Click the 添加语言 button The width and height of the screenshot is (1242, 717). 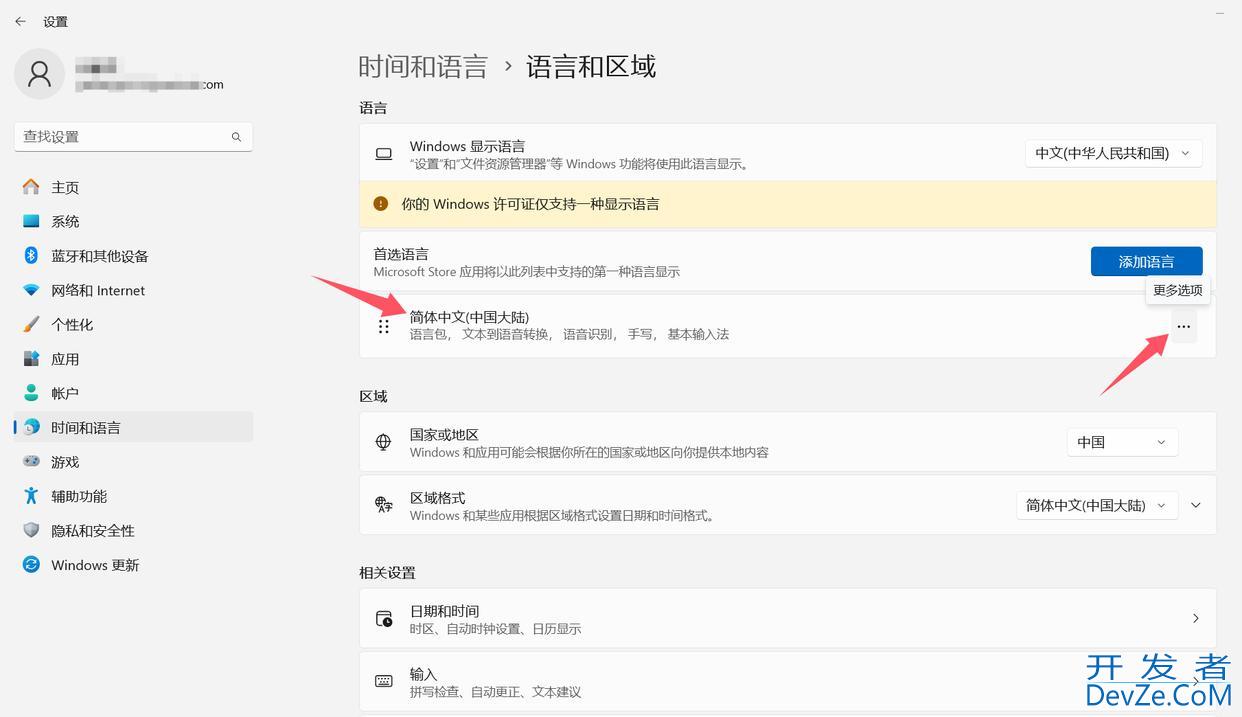click(x=1146, y=261)
